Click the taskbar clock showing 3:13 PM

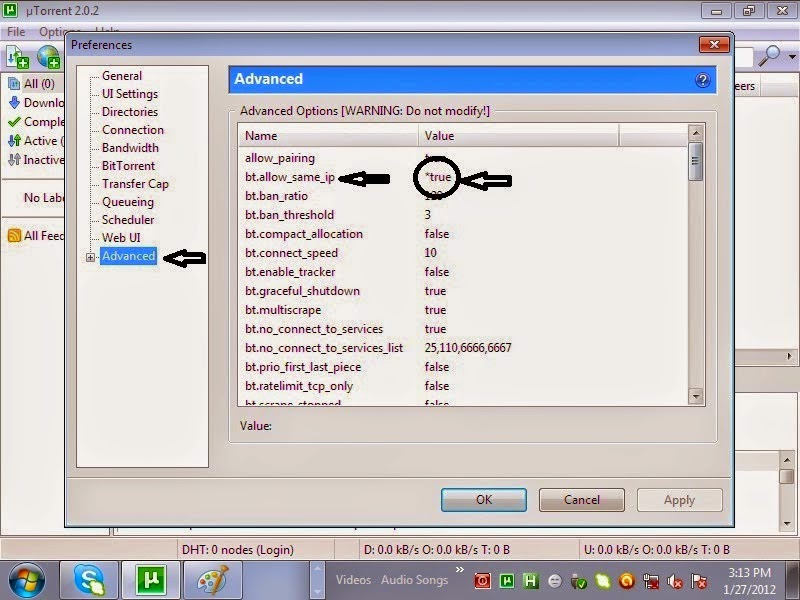749,581
